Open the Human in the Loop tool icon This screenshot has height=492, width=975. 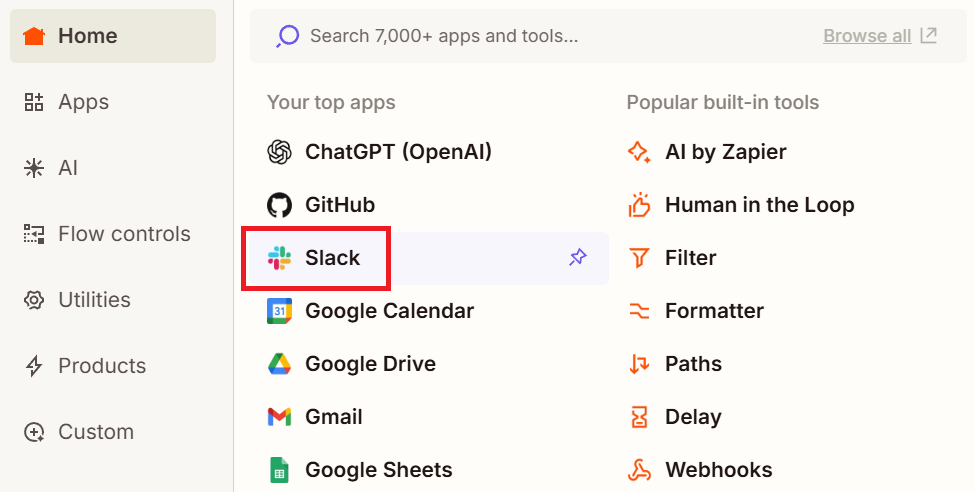tap(639, 205)
